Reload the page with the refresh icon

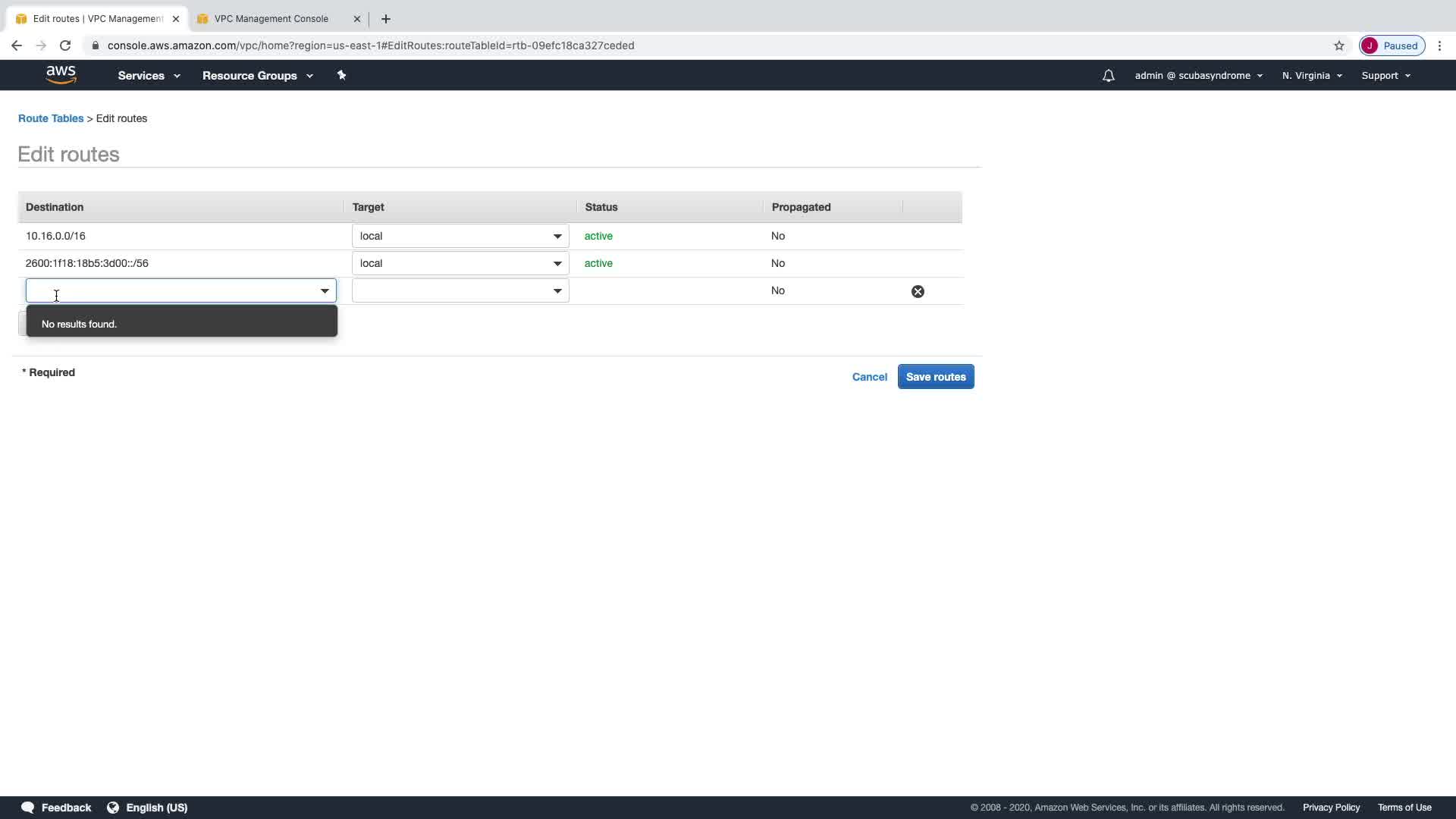pyautogui.click(x=65, y=45)
